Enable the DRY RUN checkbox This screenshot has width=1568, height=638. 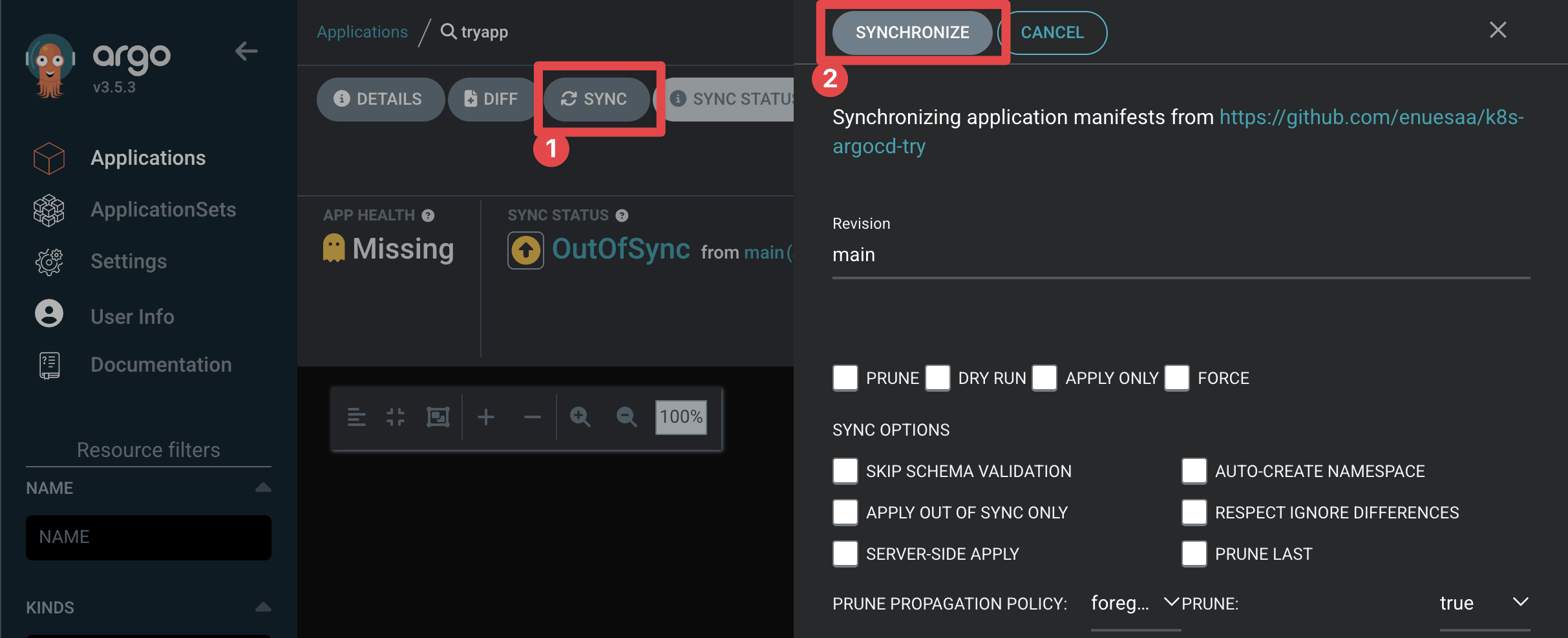(x=937, y=377)
